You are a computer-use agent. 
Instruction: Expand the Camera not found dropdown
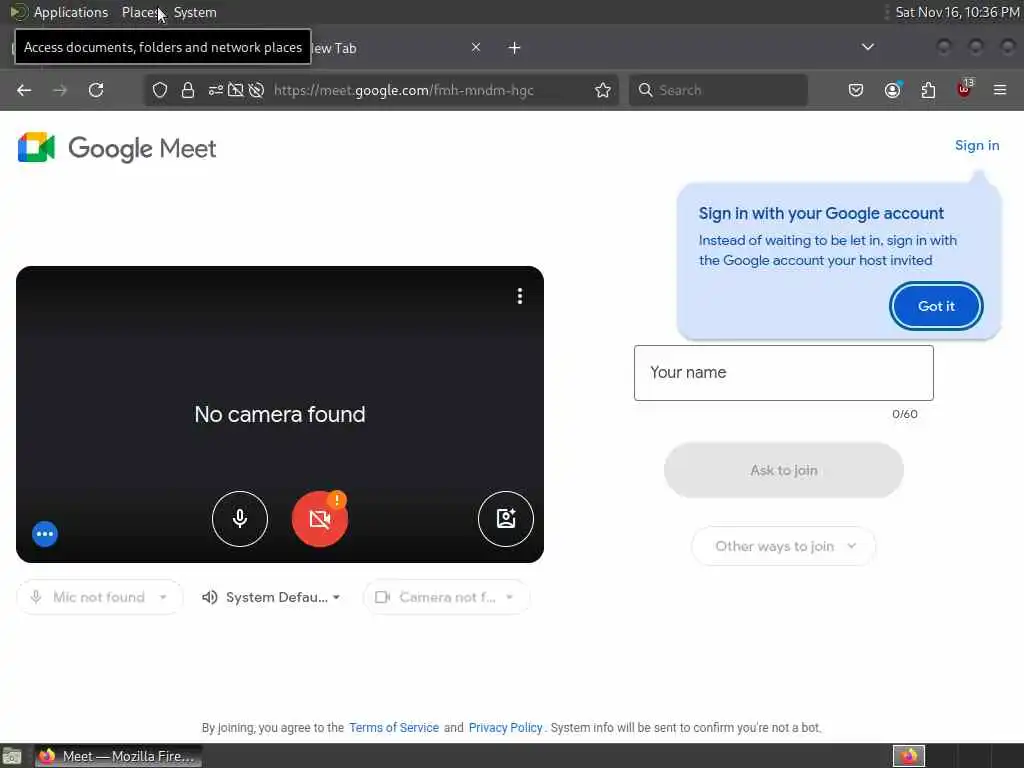[446, 597]
